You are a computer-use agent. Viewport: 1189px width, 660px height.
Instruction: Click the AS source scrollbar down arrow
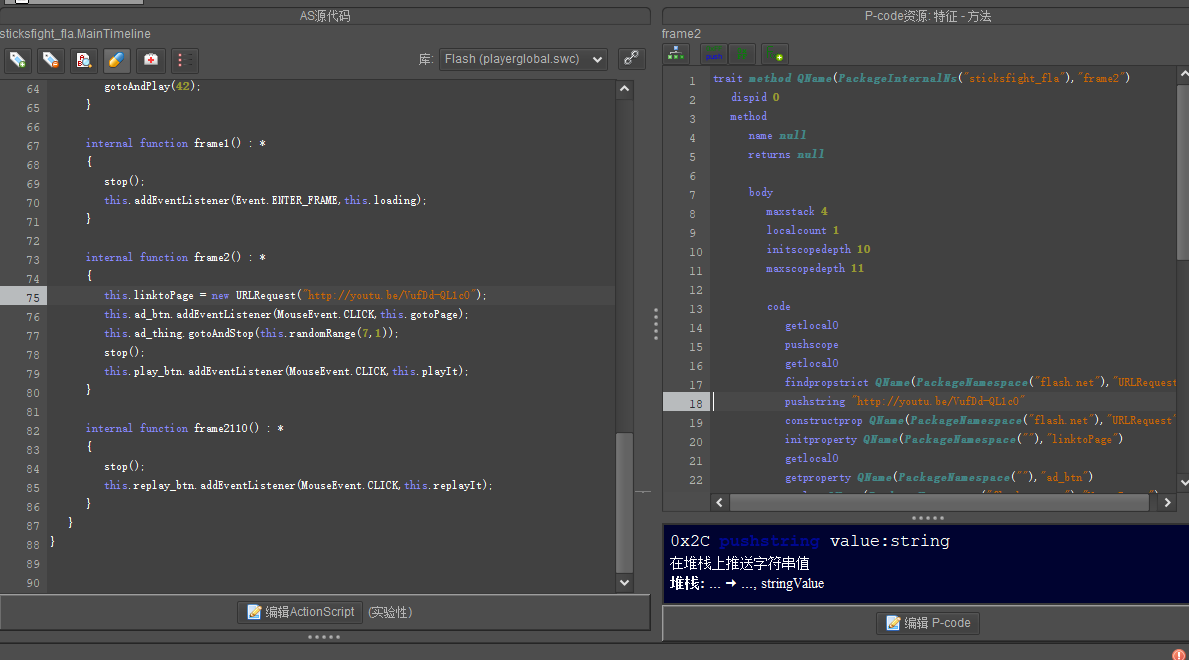(x=625, y=582)
